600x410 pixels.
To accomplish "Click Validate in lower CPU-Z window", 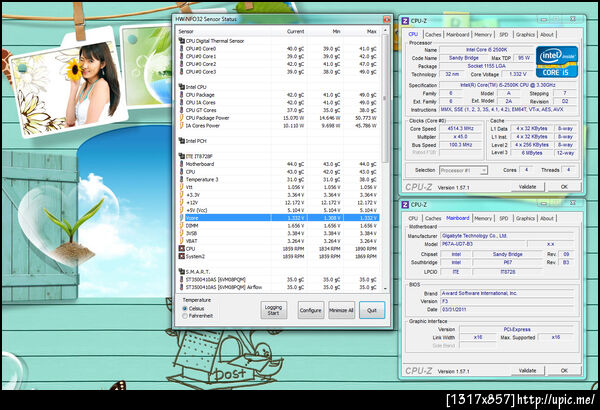I will click(527, 371).
